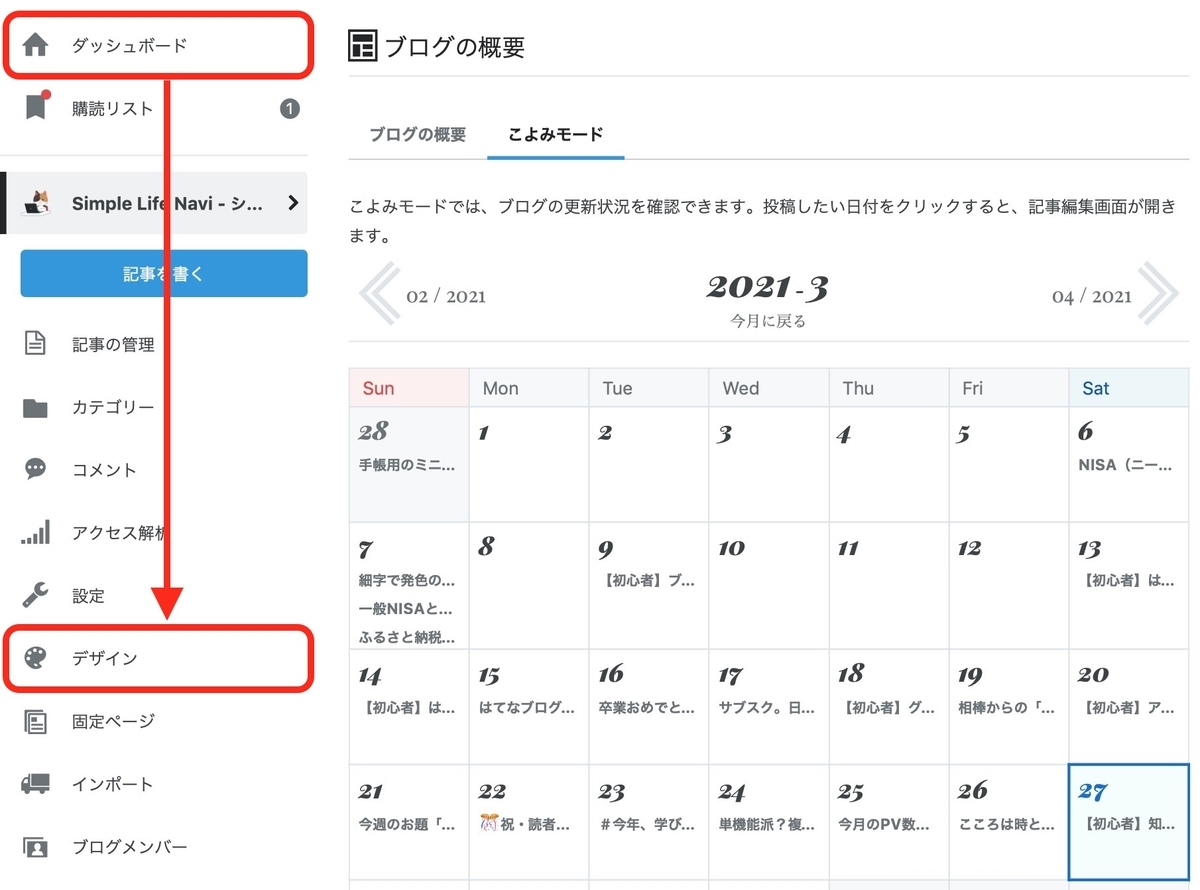This screenshot has height=890, width=1200.
Task: Click the 2021-3 month title
Action: coord(767,287)
